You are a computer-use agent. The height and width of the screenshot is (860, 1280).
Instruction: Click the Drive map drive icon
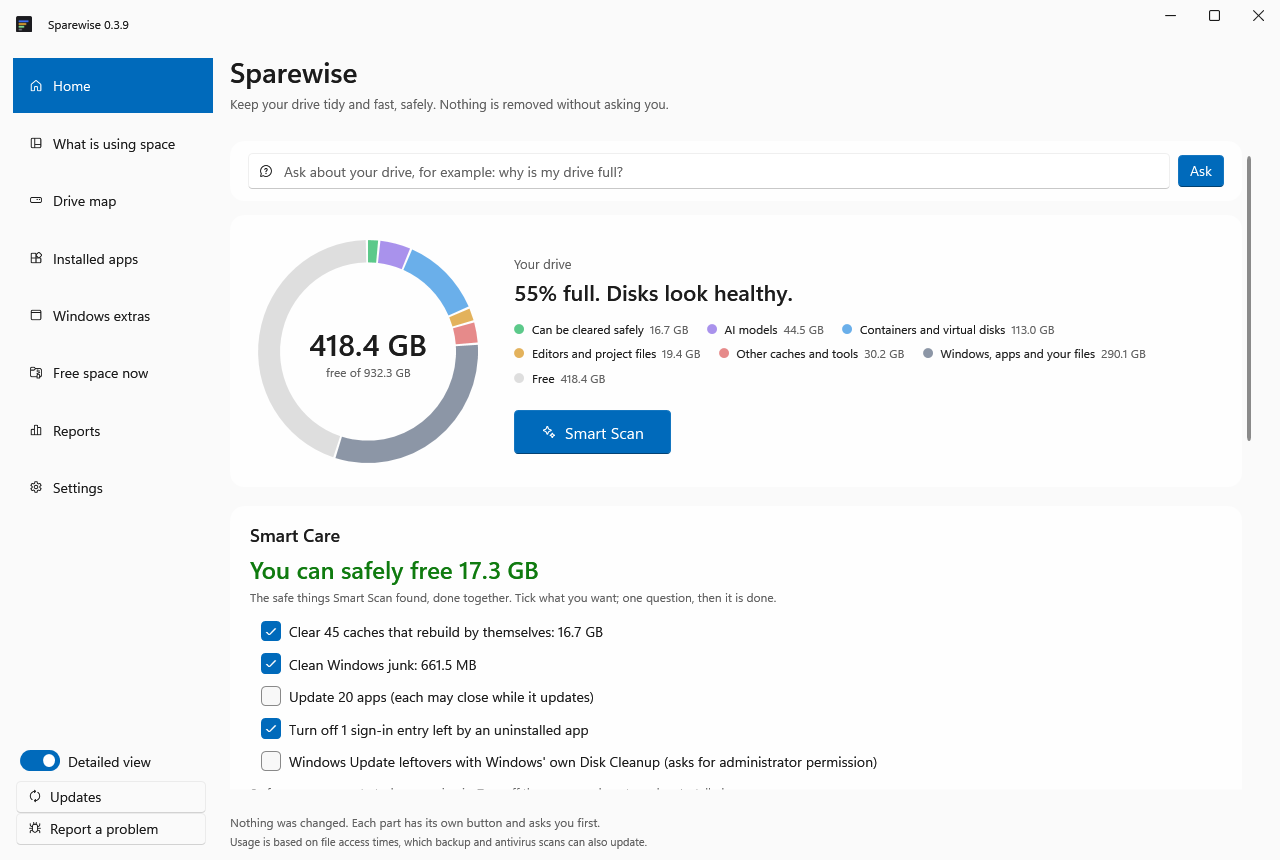point(36,201)
